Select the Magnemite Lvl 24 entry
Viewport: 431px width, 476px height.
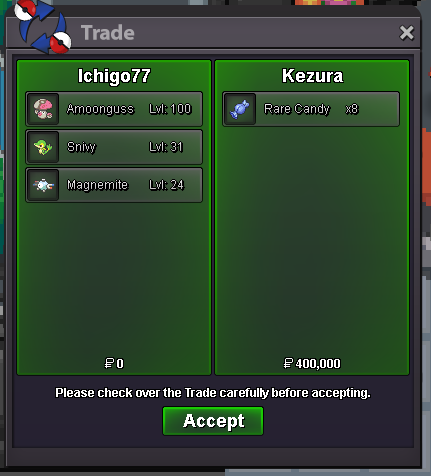click(114, 185)
